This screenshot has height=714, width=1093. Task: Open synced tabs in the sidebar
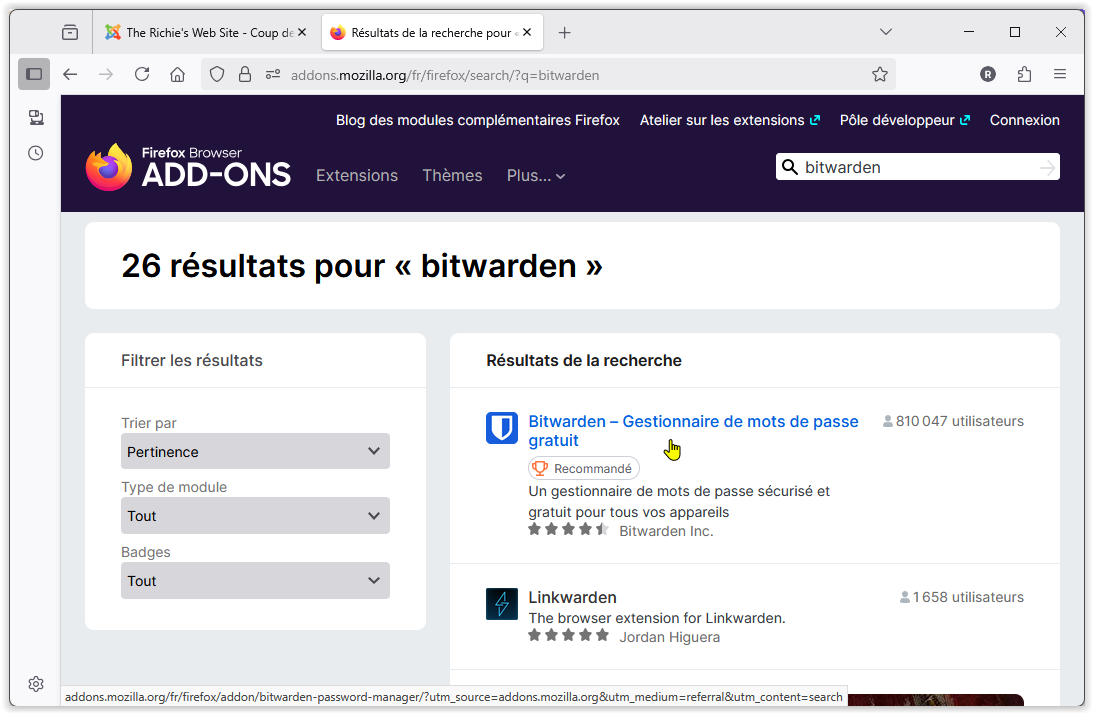[x=36, y=117]
